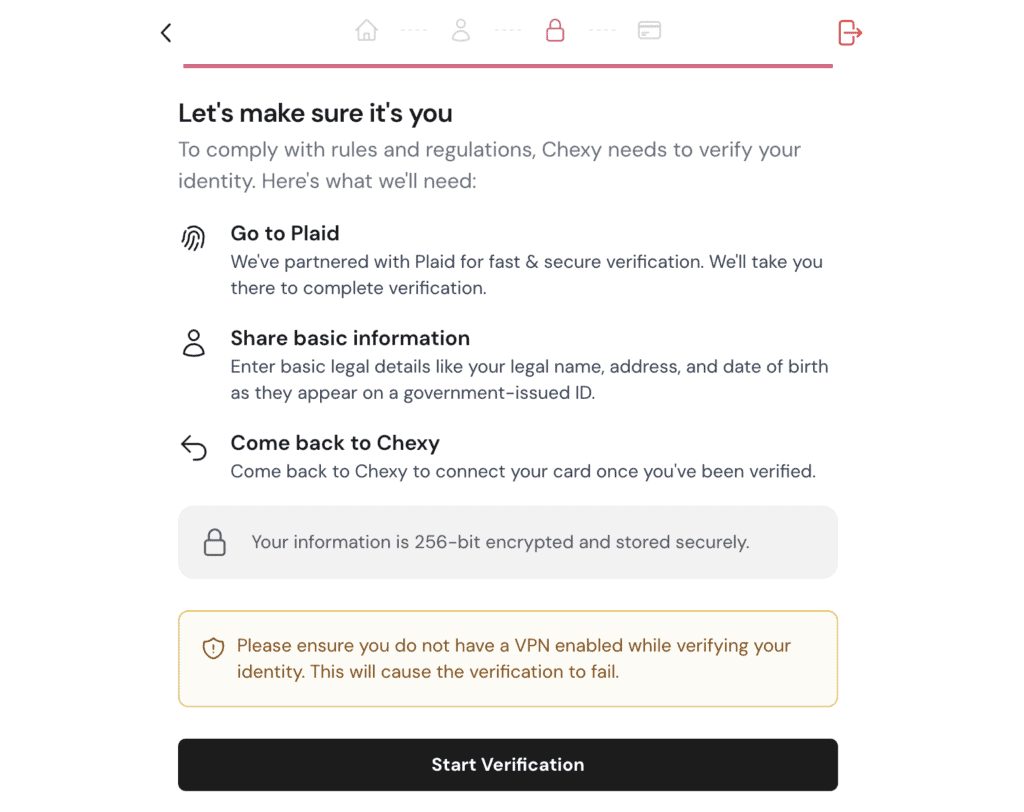Click the profile step icon in the progress bar
The height and width of the screenshot is (812, 1024).
461,31
